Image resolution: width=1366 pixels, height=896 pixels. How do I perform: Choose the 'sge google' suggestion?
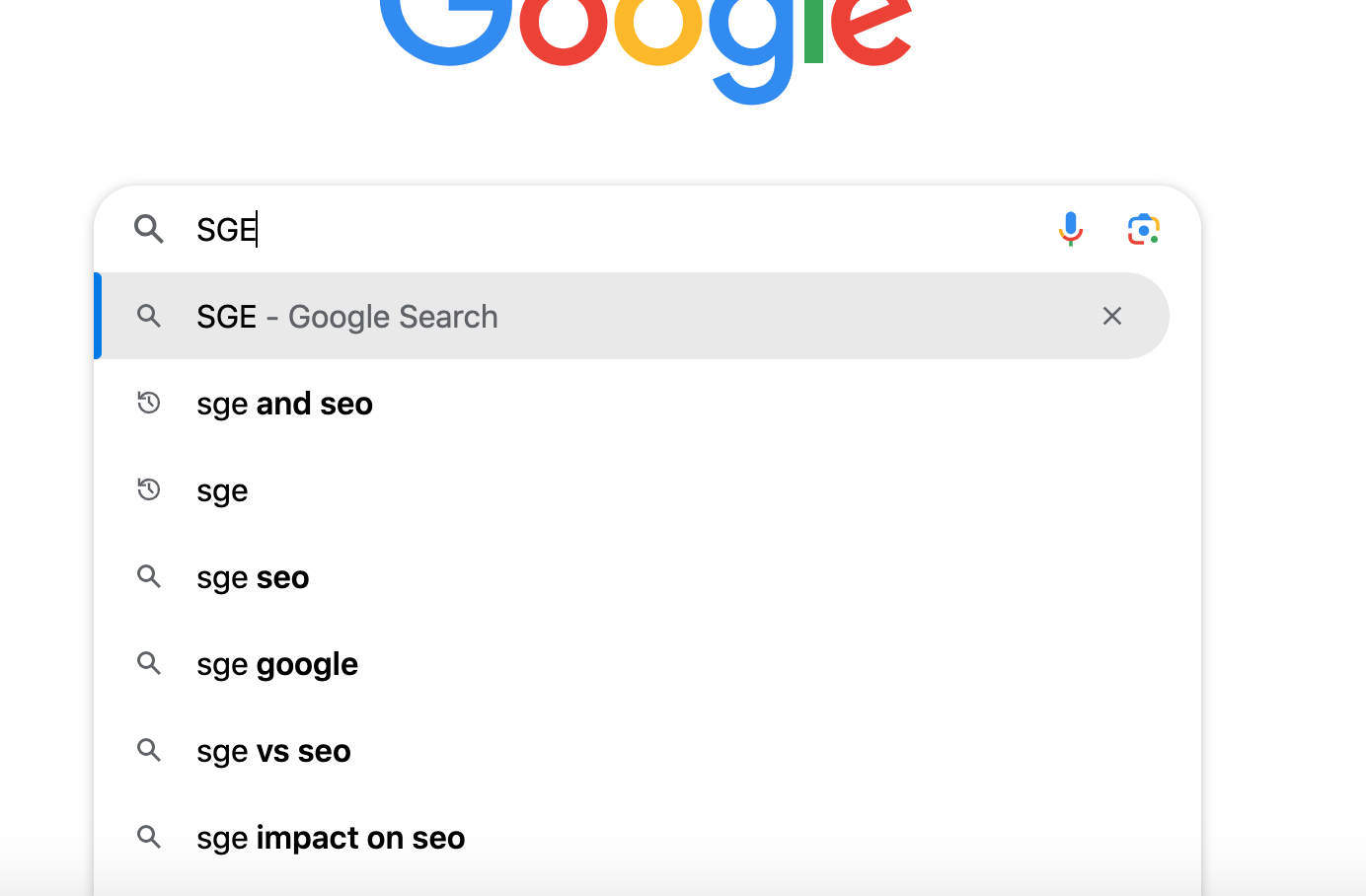pyautogui.click(x=277, y=663)
